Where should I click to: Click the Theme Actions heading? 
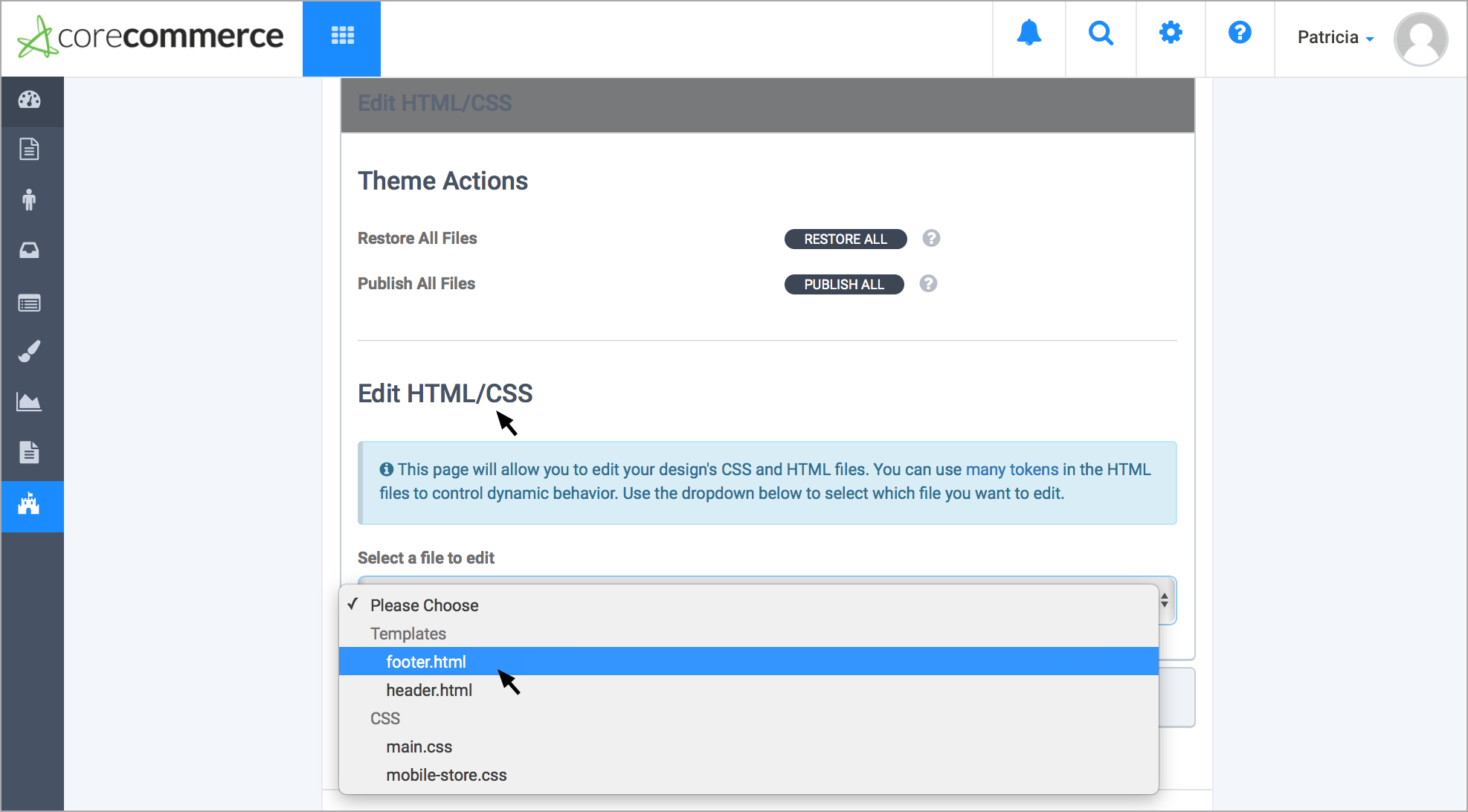pyautogui.click(x=442, y=181)
